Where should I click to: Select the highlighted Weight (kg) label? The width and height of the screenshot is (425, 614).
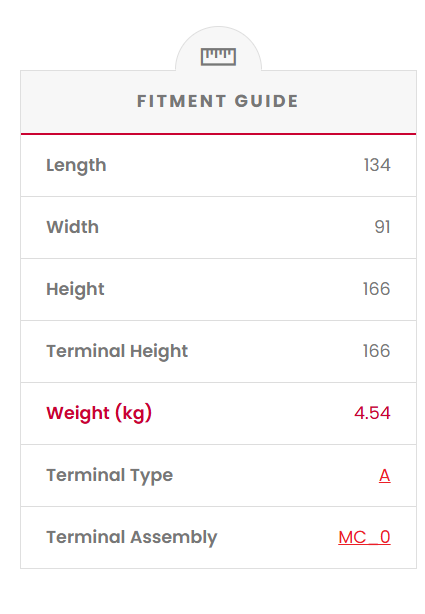pyautogui.click(x=99, y=414)
